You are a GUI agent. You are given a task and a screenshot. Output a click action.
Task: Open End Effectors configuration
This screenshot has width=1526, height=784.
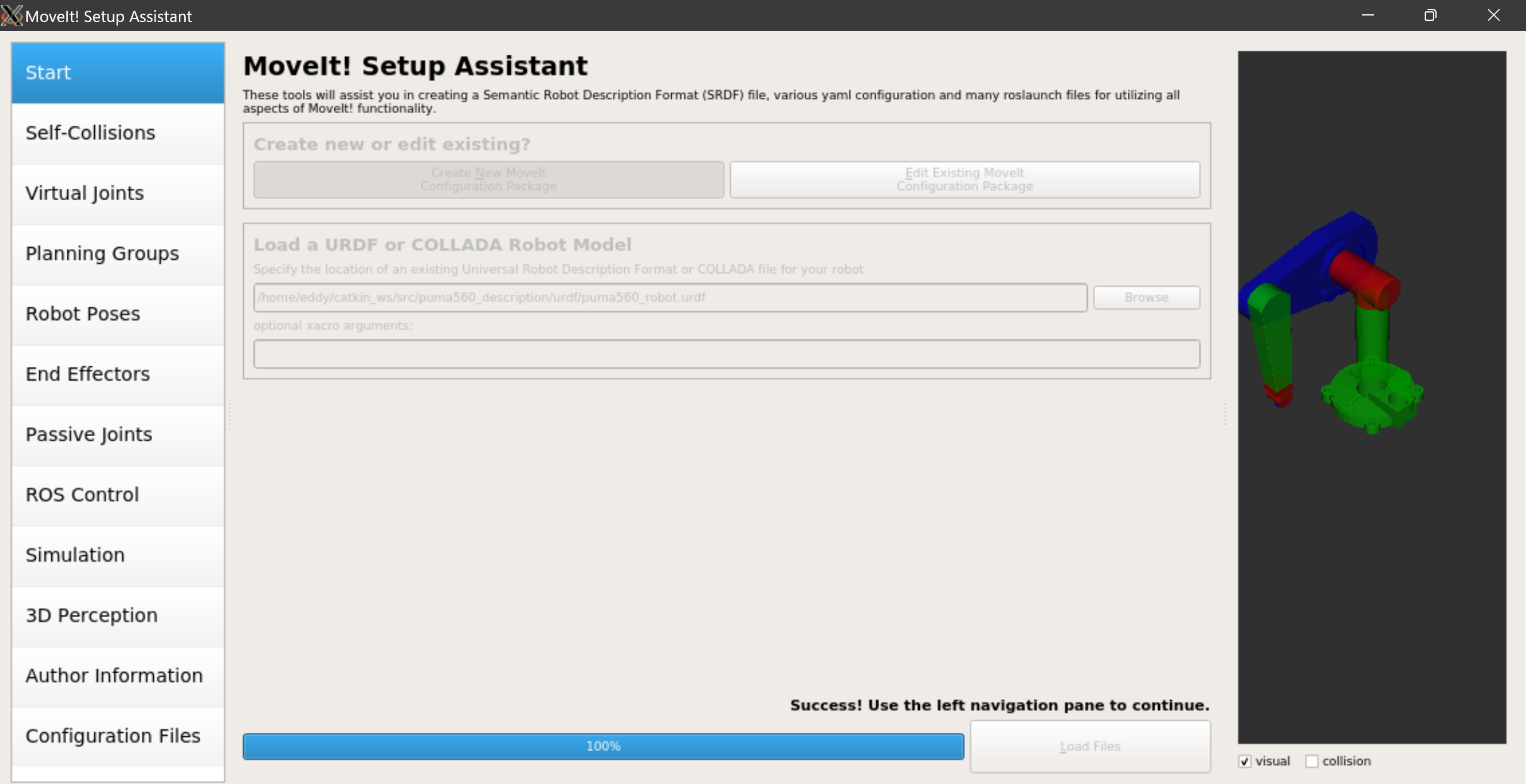coord(117,374)
